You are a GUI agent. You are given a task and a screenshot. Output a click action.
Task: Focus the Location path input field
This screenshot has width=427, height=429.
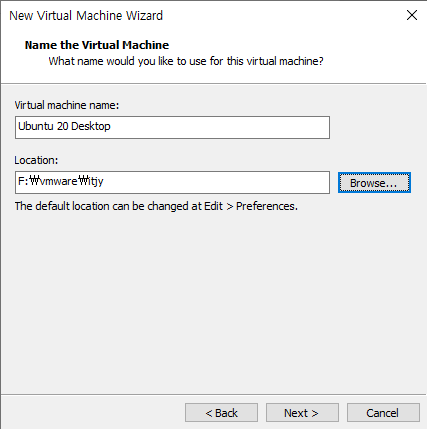click(x=172, y=182)
